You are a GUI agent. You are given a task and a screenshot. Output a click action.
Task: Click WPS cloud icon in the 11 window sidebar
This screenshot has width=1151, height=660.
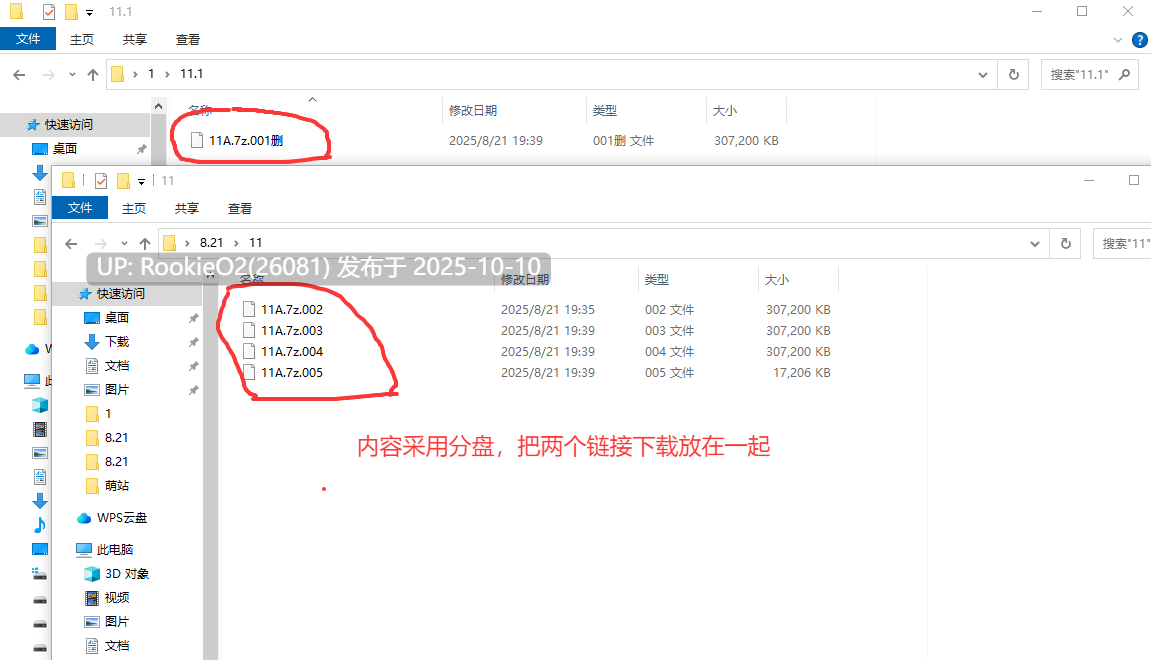[84, 518]
